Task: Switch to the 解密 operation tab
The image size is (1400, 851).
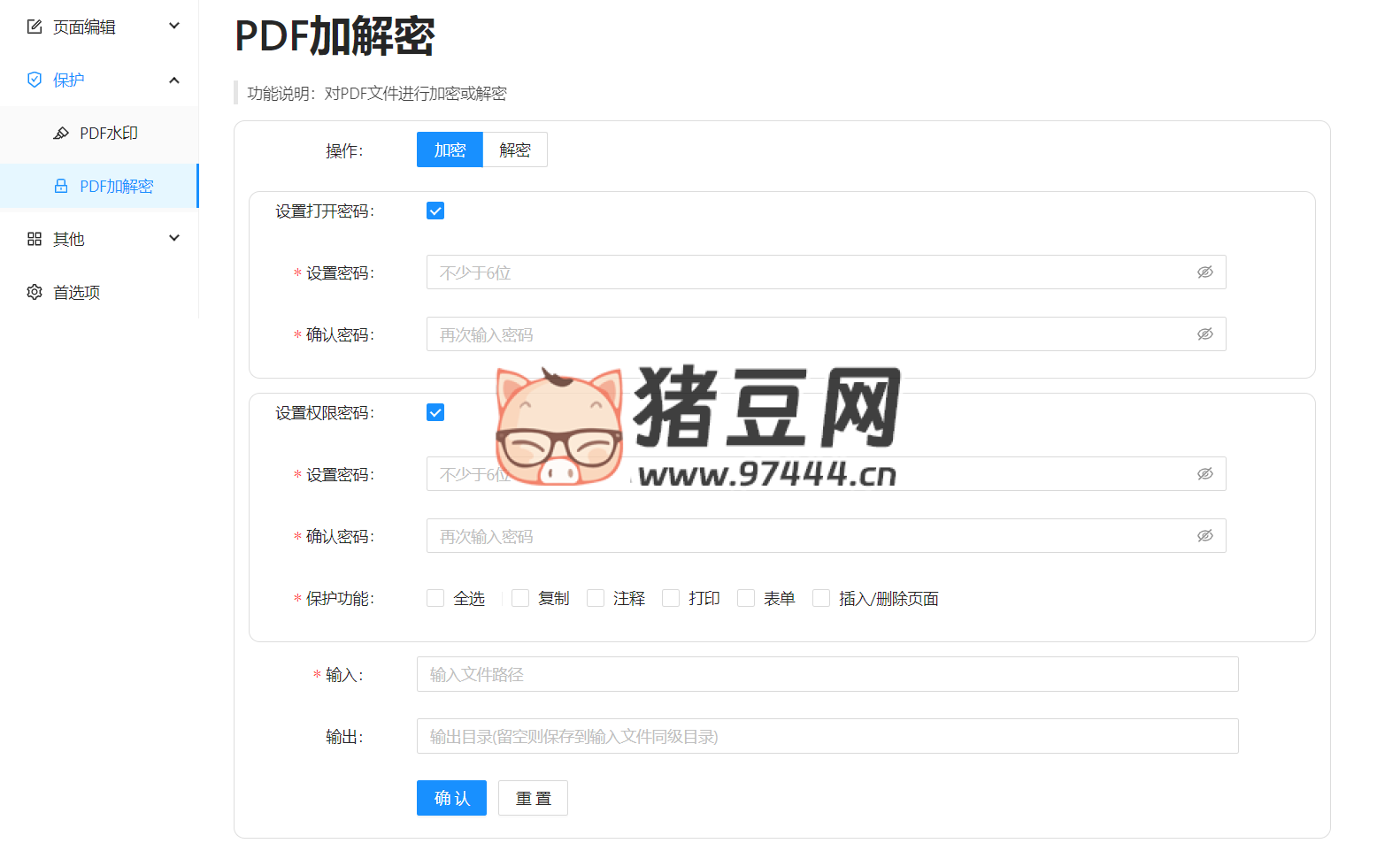Action: coord(515,150)
